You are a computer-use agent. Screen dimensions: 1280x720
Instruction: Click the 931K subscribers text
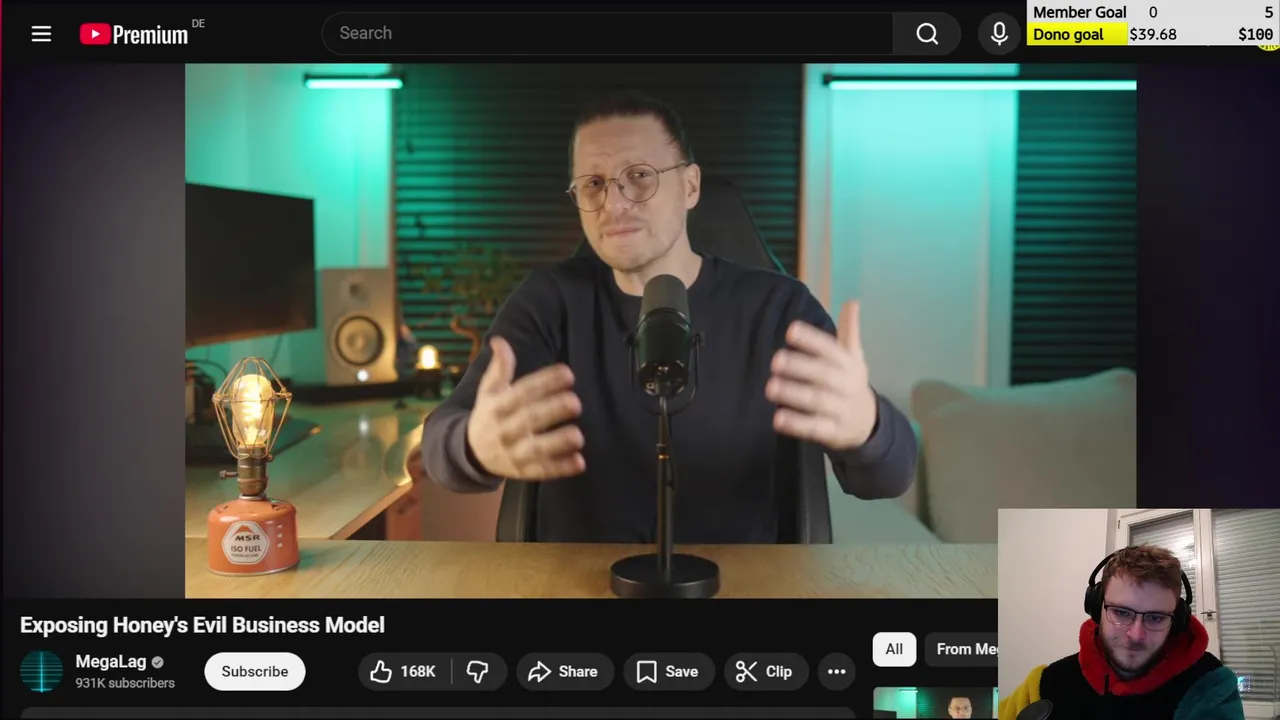[x=125, y=683]
